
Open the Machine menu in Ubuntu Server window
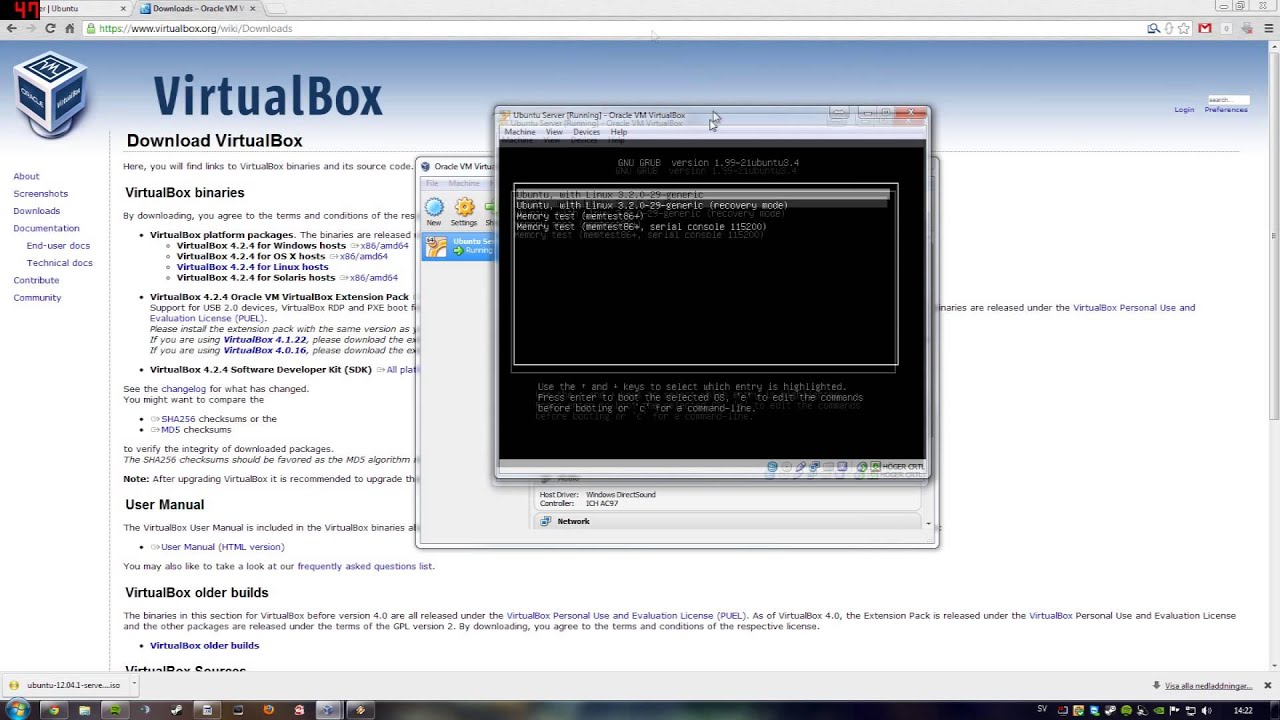pyautogui.click(x=520, y=132)
